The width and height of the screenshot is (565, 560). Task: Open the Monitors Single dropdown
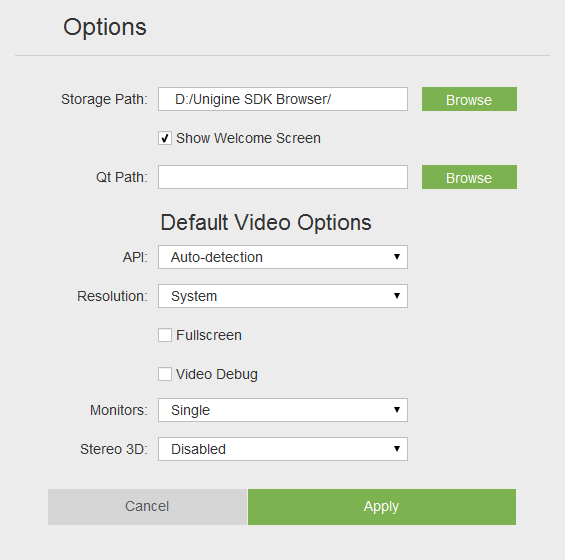click(x=283, y=410)
